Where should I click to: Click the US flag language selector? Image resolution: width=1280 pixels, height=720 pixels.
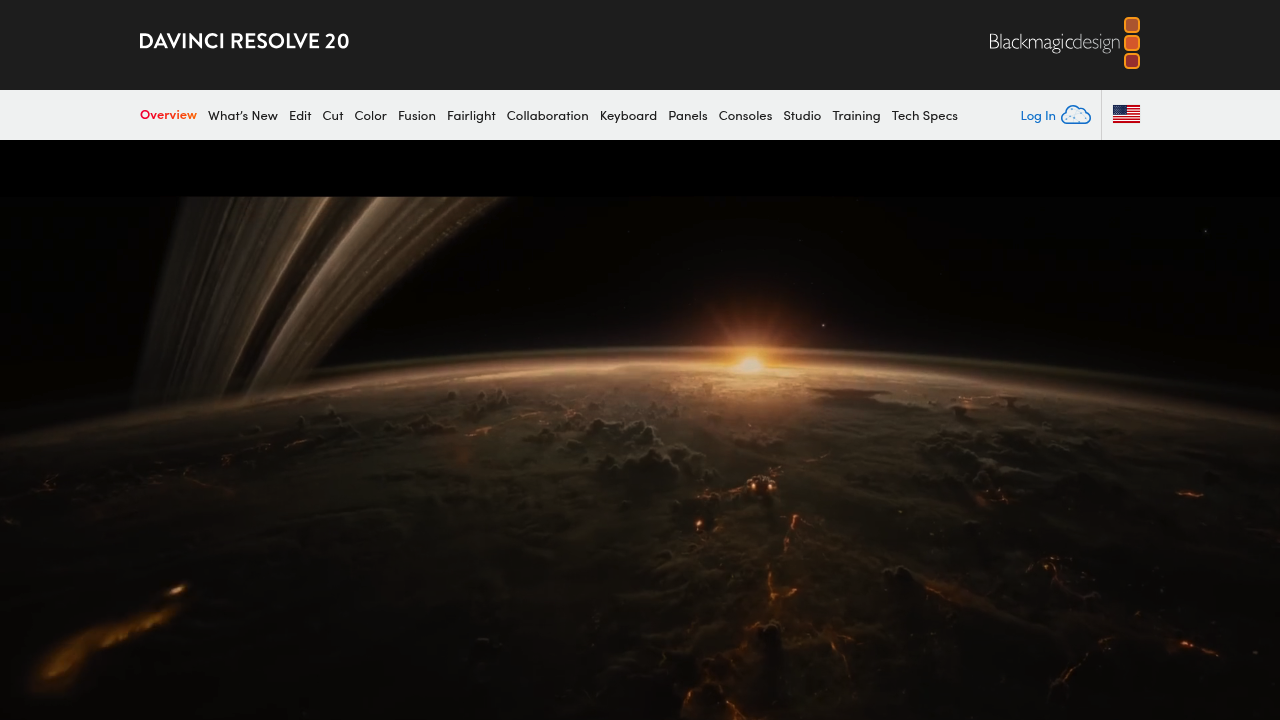pyautogui.click(x=1126, y=114)
